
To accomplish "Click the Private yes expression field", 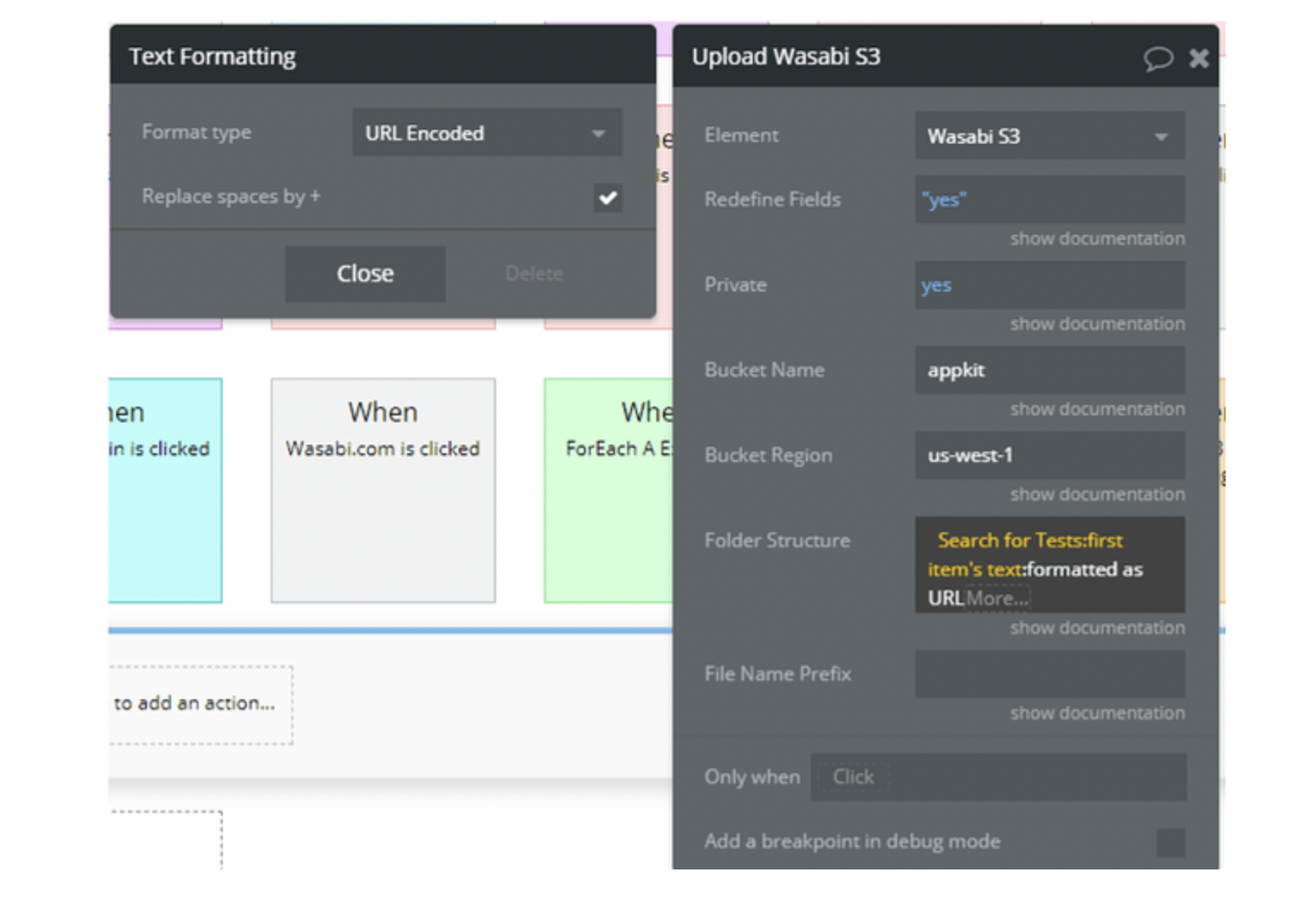I will click(x=1049, y=286).
